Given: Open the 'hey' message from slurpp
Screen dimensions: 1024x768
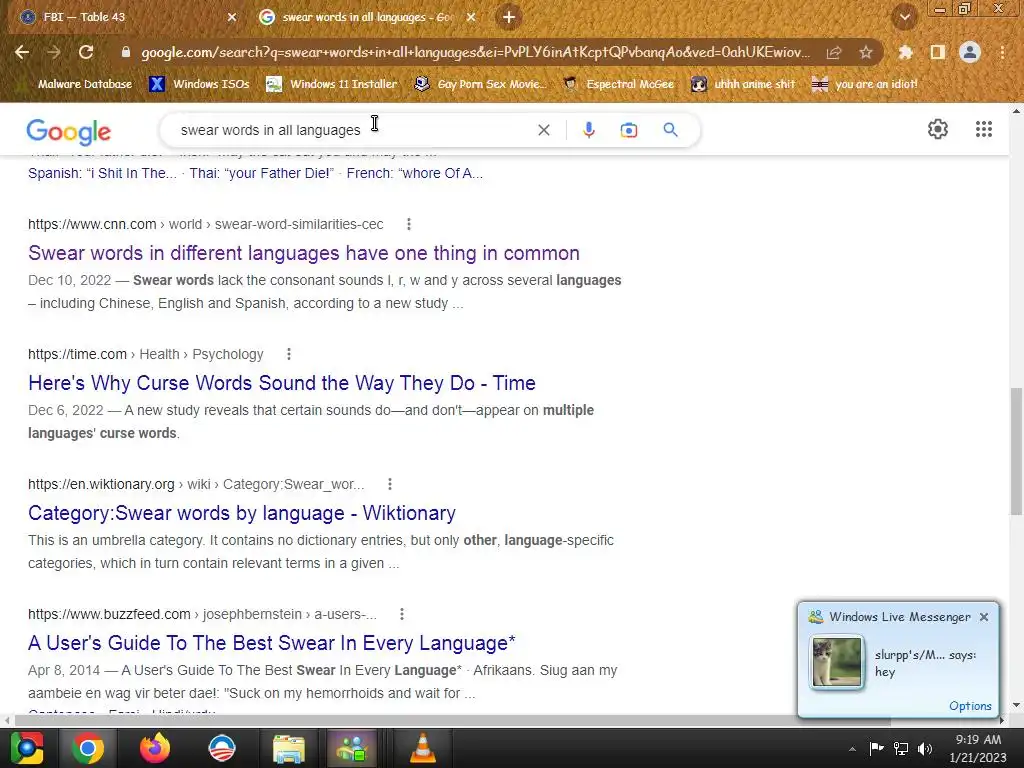Looking at the screenshot, I should click(925, 663).
